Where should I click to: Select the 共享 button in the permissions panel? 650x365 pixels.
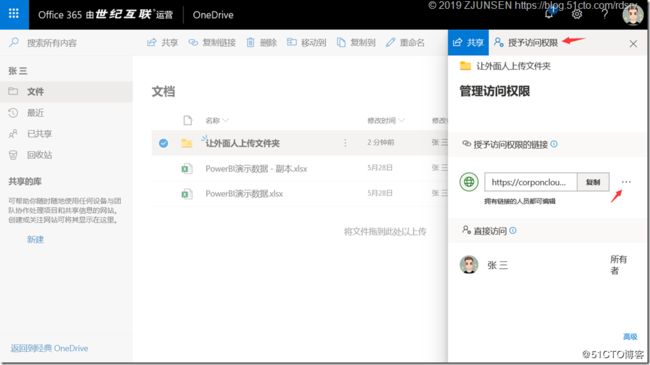[468, 42]
